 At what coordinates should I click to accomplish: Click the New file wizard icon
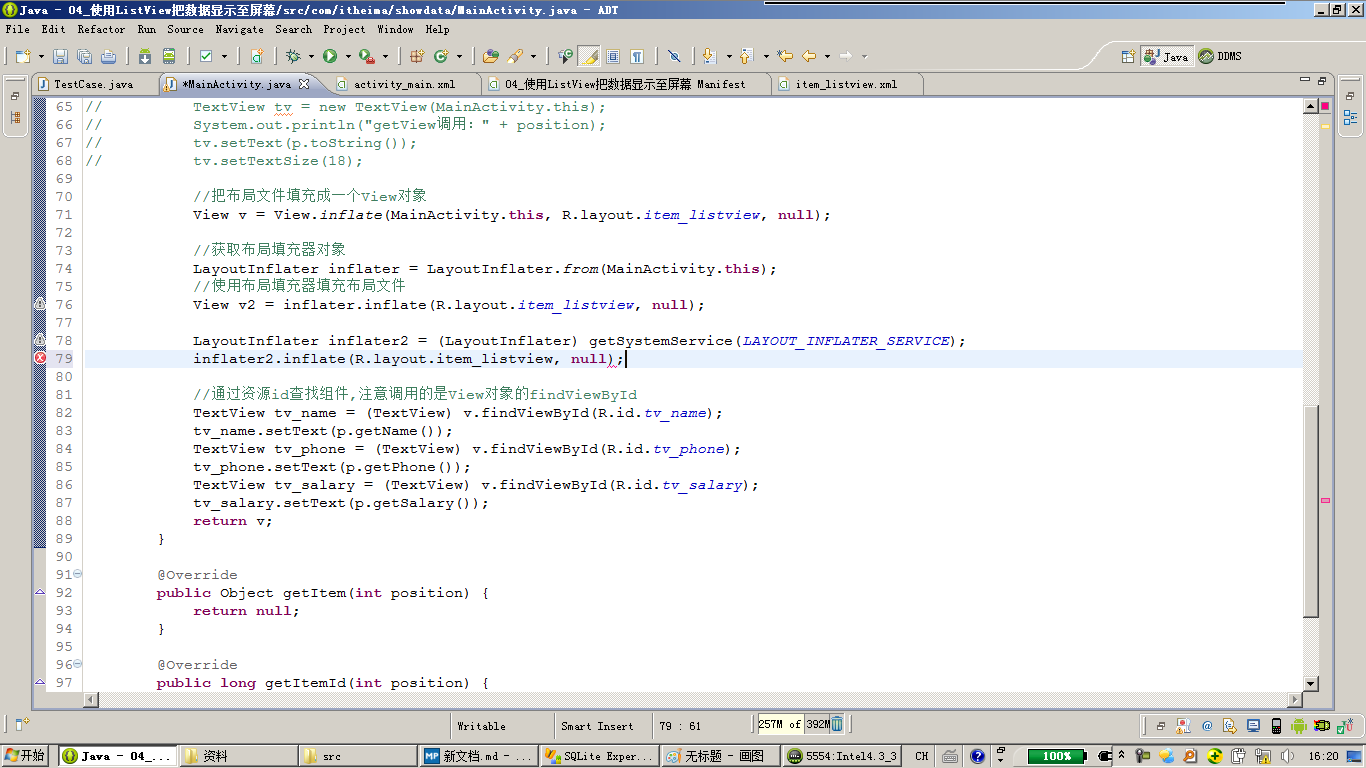pyautogui.click(x=21, y=57)
